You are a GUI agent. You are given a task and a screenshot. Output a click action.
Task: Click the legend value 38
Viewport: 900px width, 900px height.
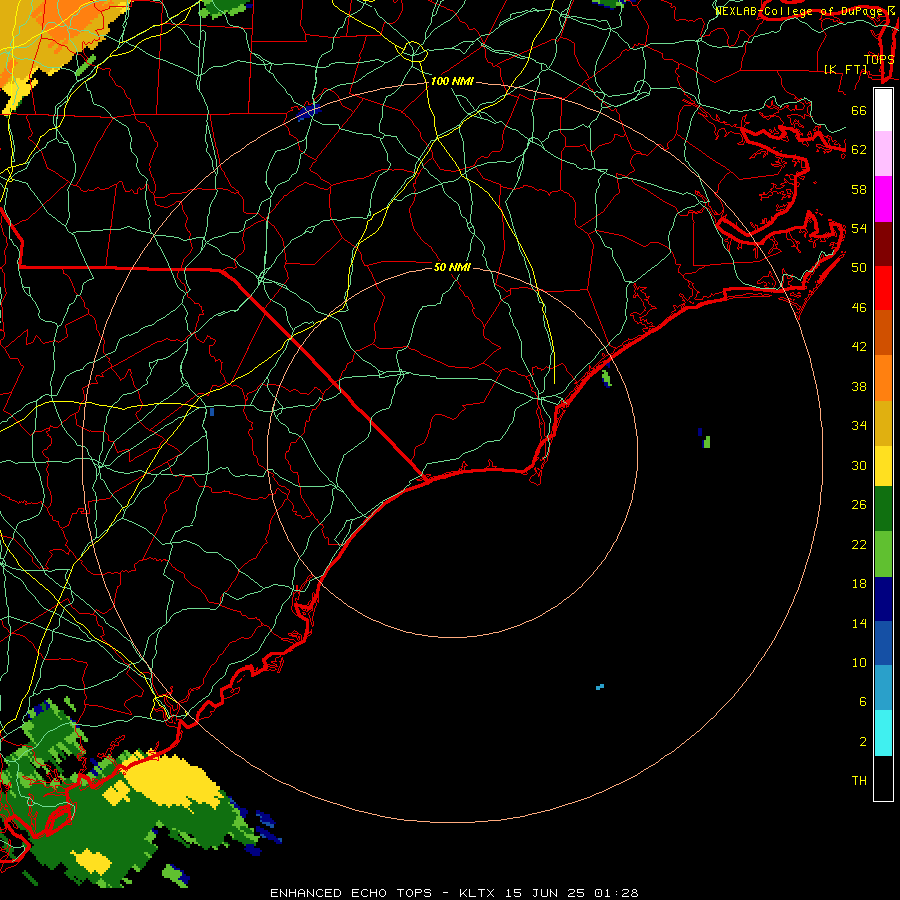(x=859, y=386)
